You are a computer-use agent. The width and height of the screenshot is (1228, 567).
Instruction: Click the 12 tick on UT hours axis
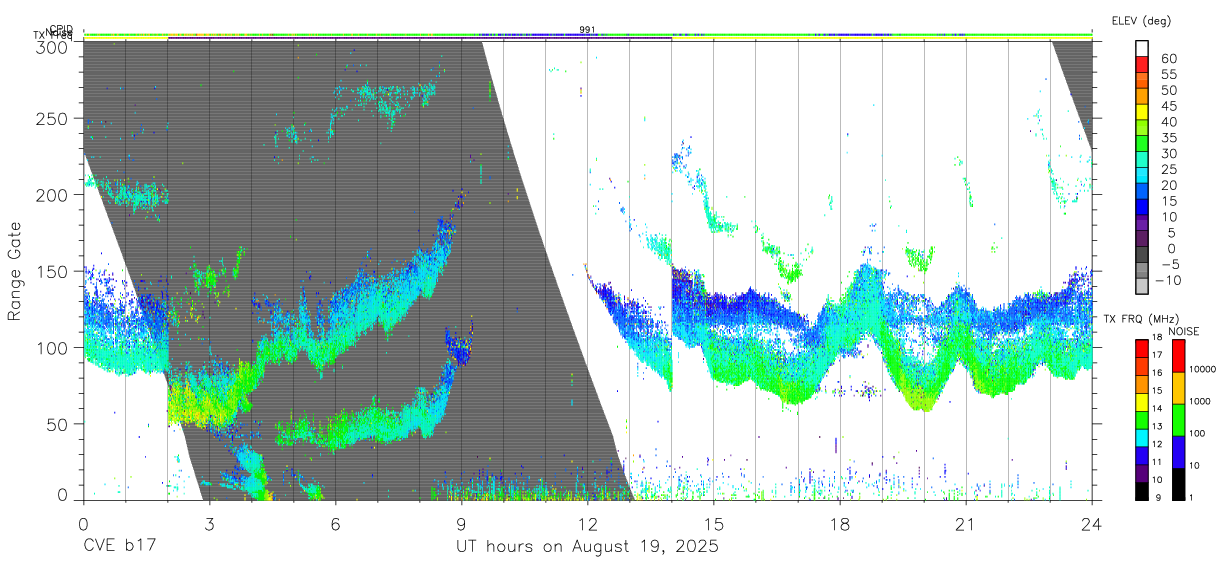click(588, 522)
